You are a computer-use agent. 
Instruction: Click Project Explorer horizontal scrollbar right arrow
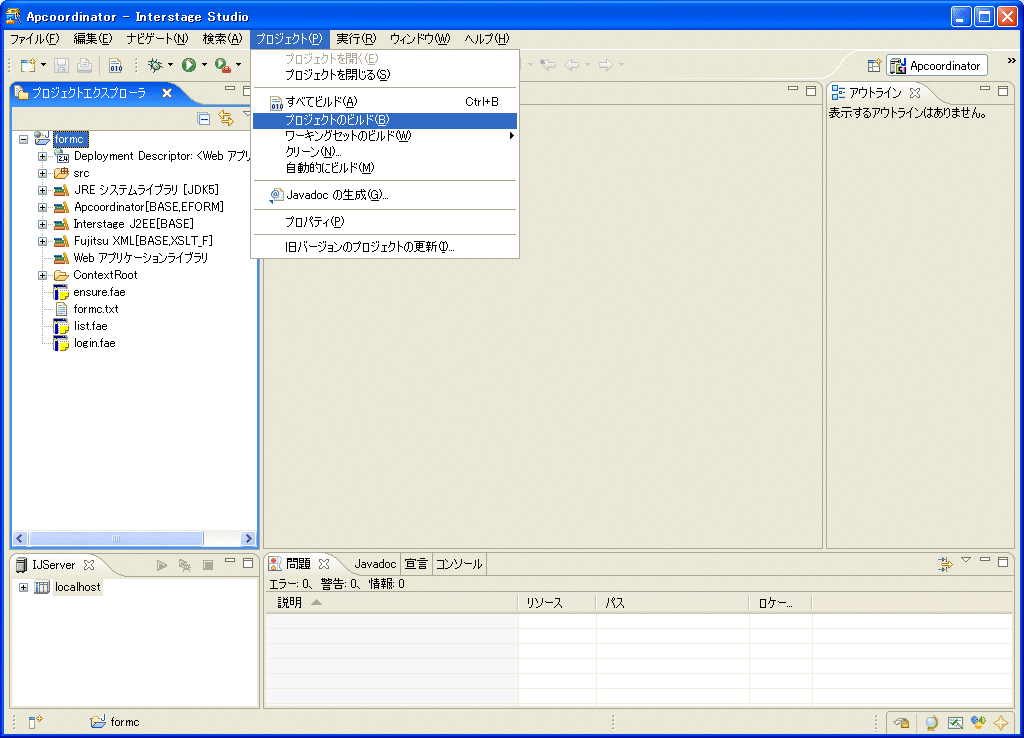tap(248, 539)
